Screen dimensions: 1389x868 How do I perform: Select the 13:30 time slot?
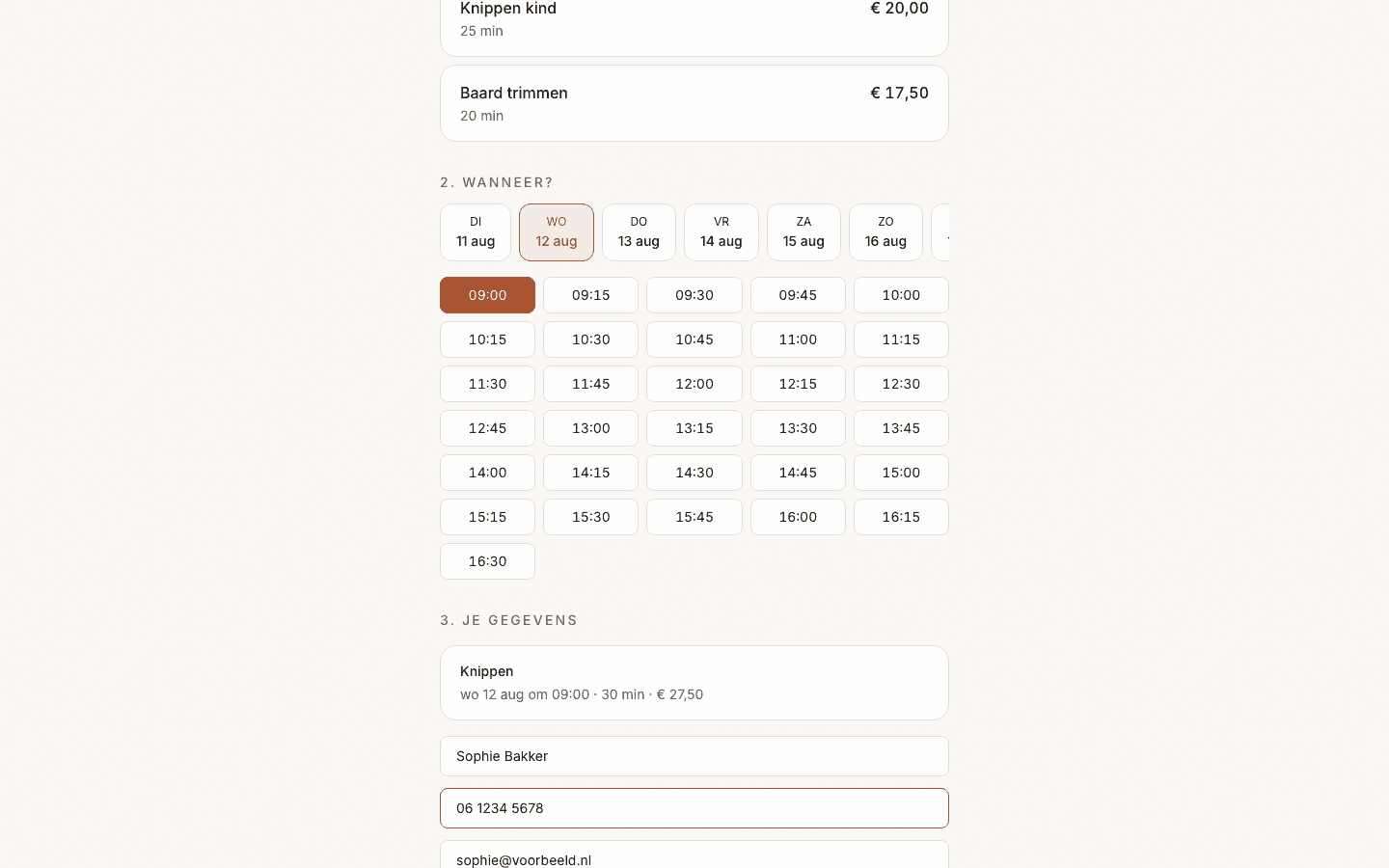coord(798,428)
